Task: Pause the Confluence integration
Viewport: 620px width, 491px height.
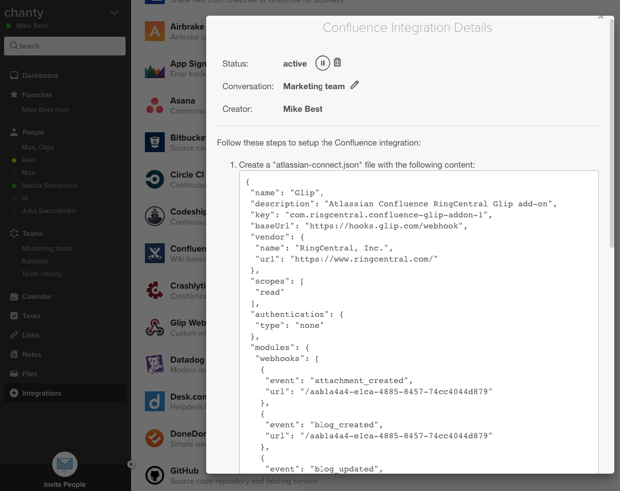Action: (x=322, y=63)
